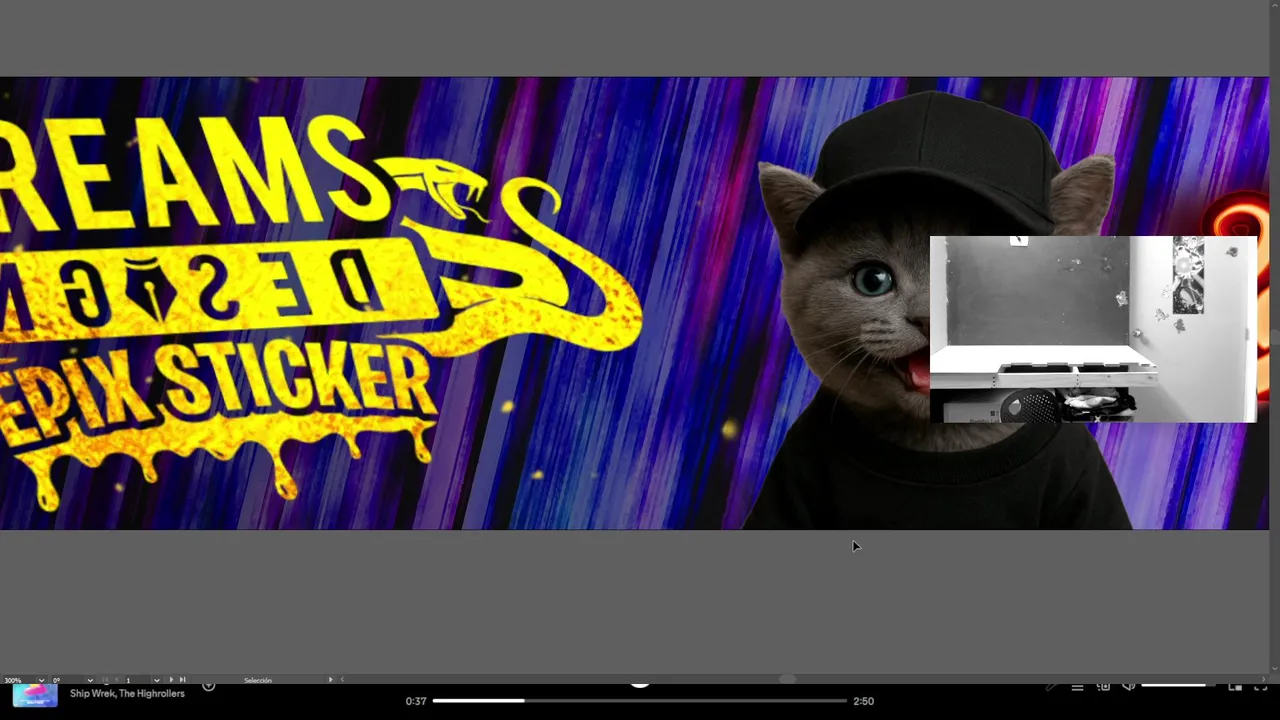Open the status bar options arrow beside Selección
The height and width of the screenshot is (720, 1280).
tap(331, 680)
